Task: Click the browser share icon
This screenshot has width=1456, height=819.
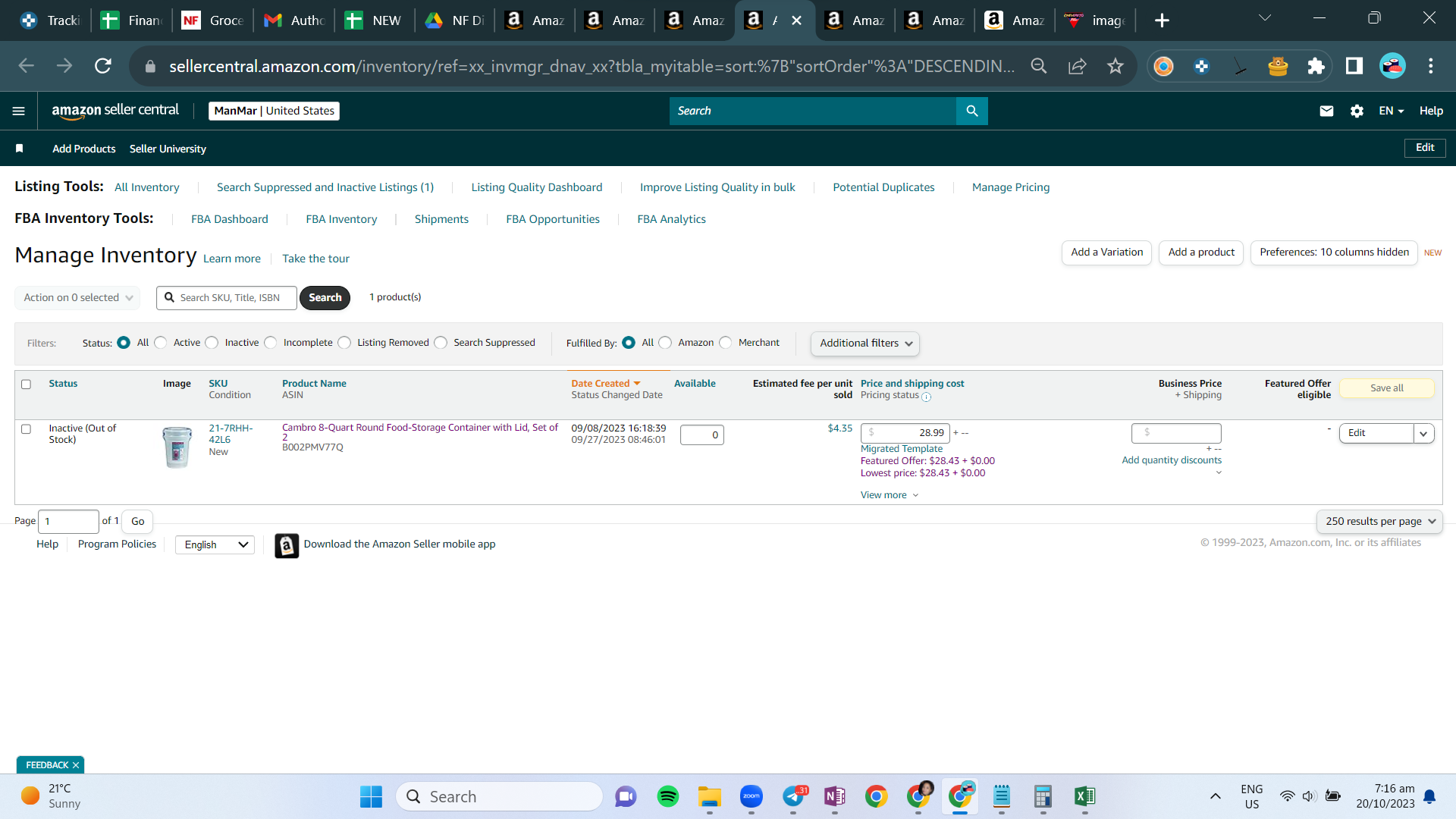Action: click(1077, 66)
